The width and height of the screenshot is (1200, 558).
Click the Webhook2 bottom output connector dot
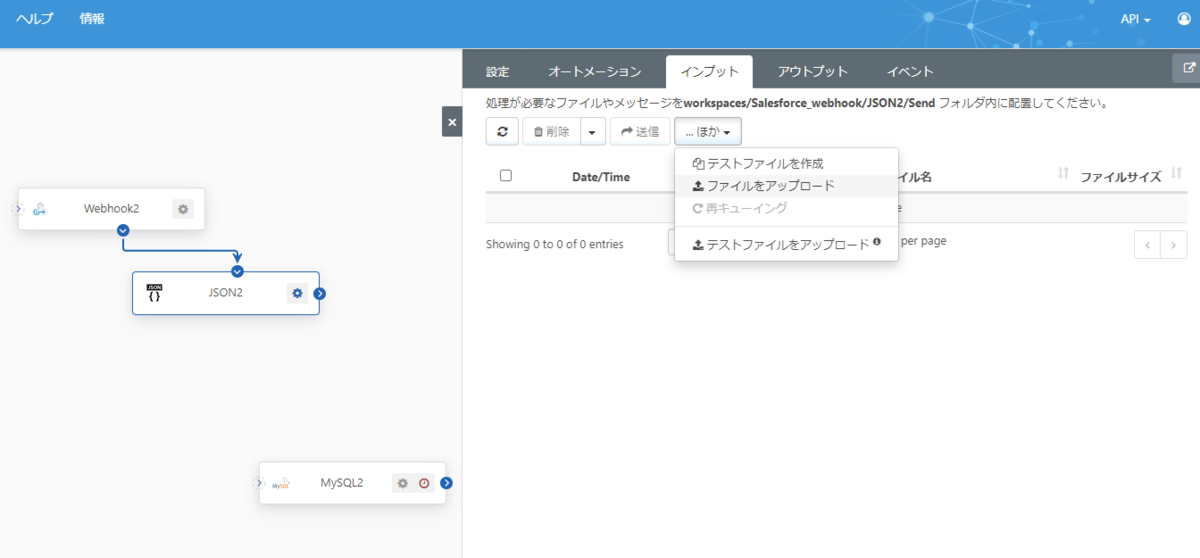click(123, 230)
